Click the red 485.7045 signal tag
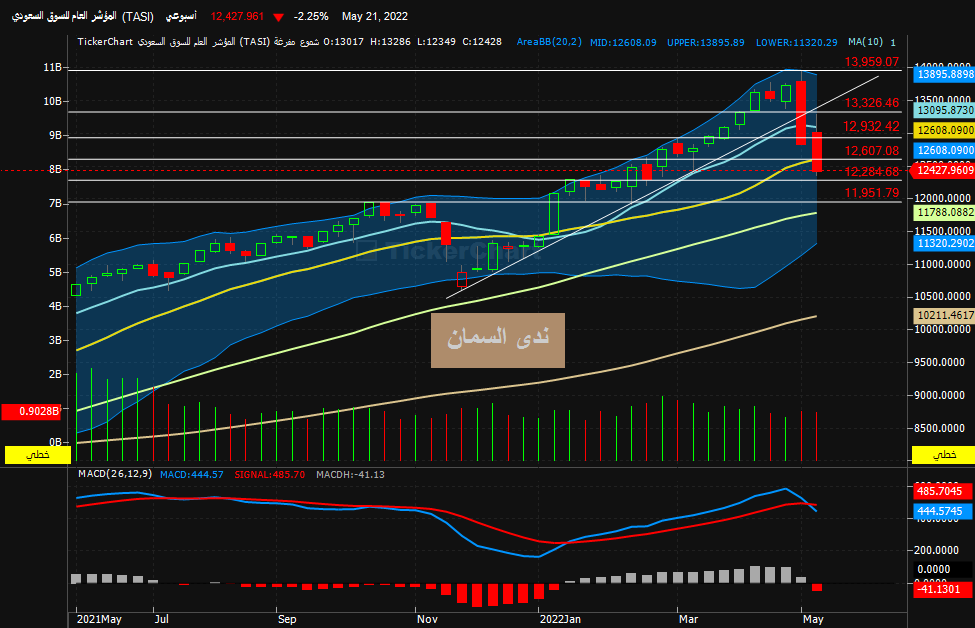The image size is (975, 628). 943,491
